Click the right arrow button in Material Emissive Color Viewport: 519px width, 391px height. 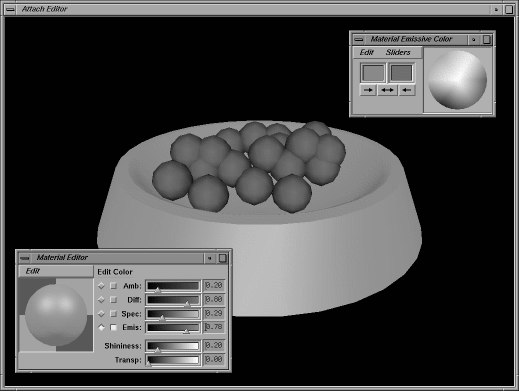pos(368,90)
